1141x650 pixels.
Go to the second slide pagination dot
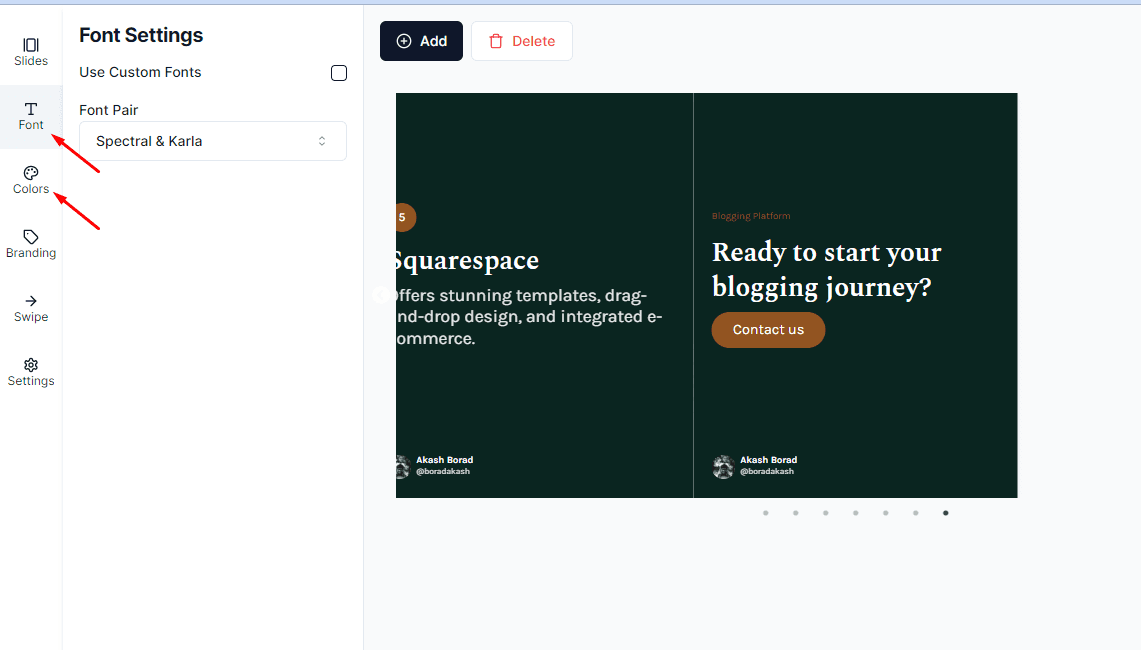pos(795,513)
